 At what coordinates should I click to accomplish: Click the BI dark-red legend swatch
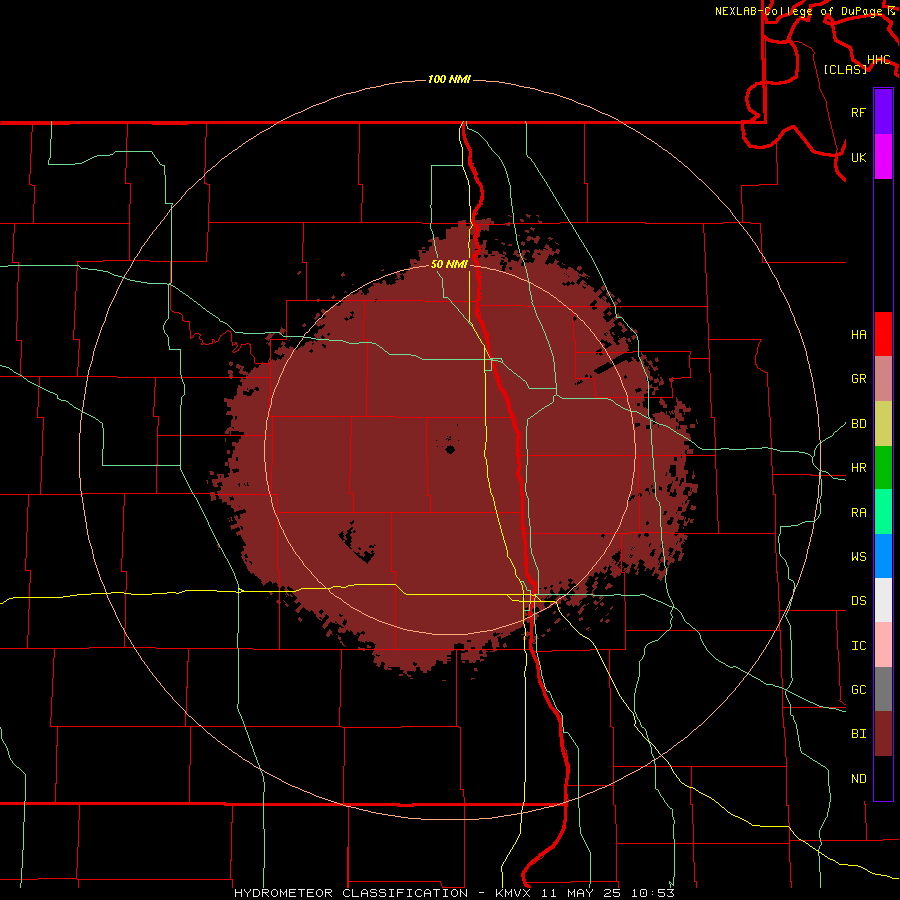click(883, 734)
